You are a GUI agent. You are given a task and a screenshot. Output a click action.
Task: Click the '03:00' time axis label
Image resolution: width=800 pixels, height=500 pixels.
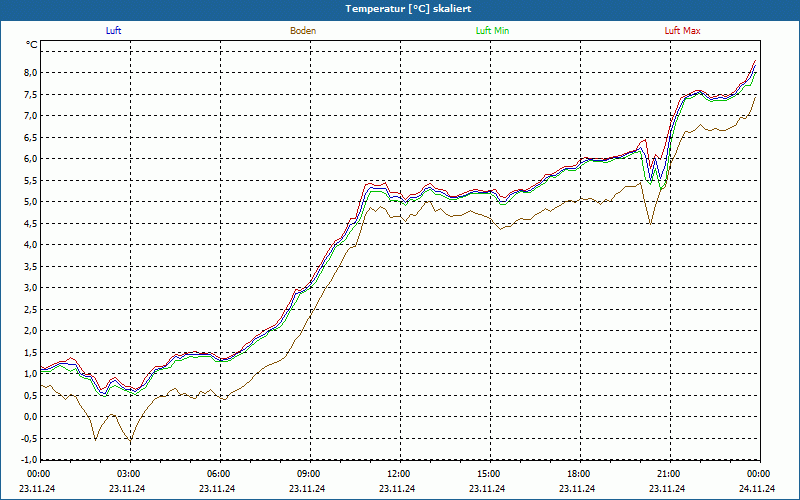pos(127,474)
